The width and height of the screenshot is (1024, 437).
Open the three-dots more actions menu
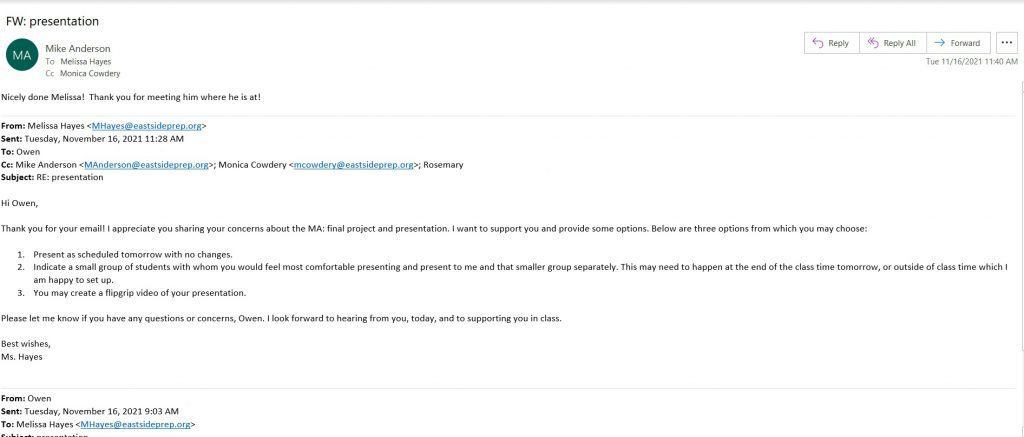(x=1006, y=43)
